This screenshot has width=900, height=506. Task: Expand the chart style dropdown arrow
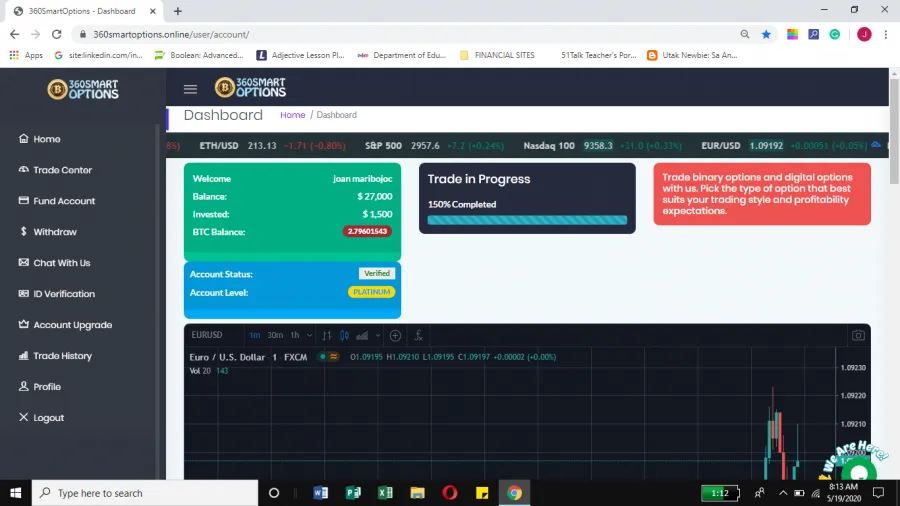[377, 336]
